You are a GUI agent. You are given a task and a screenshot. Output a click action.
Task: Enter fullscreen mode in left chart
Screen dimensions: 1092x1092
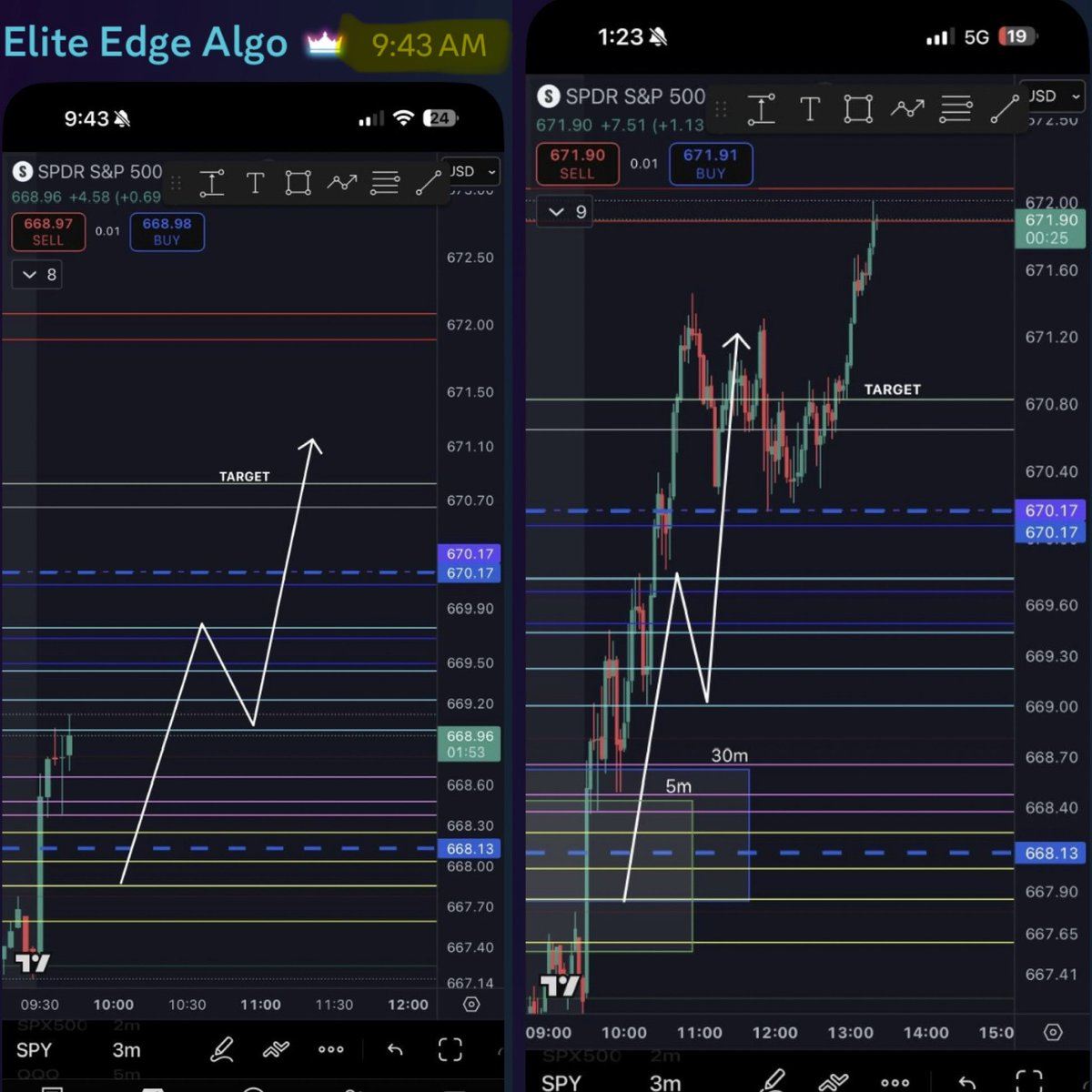click(x=450, y=1049)
